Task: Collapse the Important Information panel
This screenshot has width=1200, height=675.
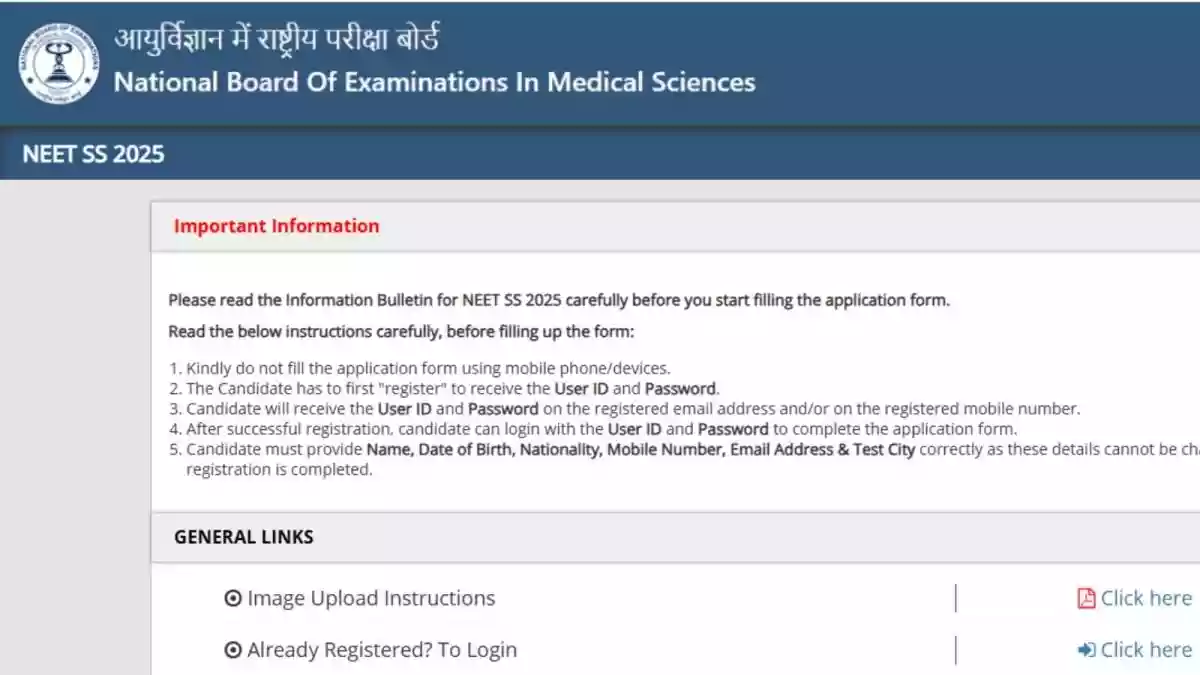Action: tap(277, 226)
